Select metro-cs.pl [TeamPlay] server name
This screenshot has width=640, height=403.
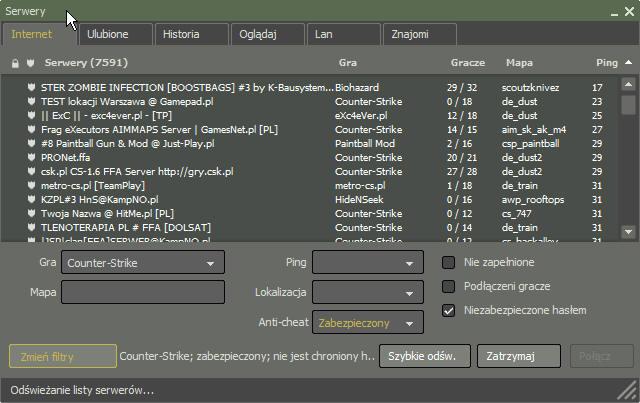[93, 185]
